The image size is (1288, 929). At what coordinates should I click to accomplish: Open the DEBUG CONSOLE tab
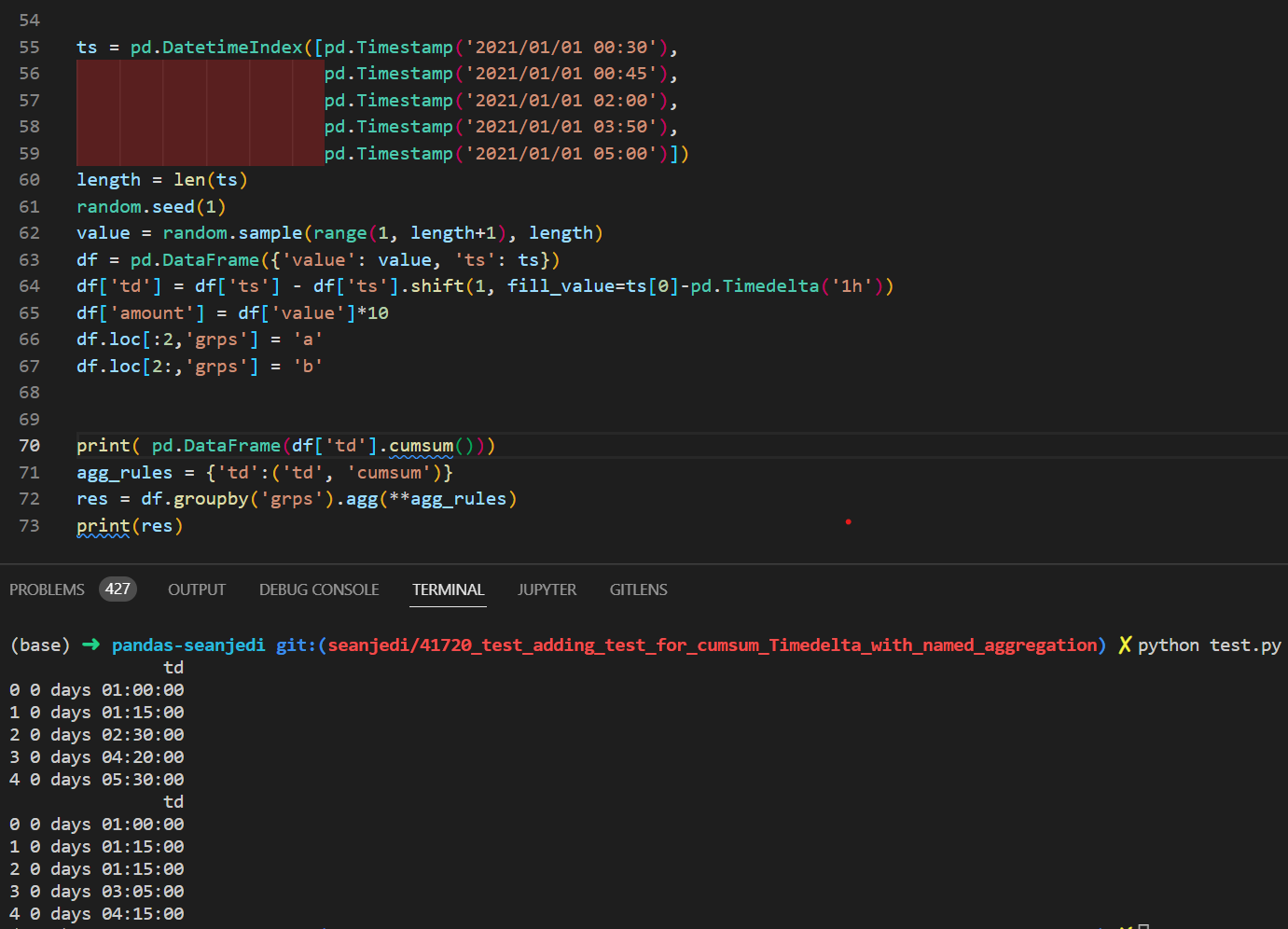click(319, 589)
